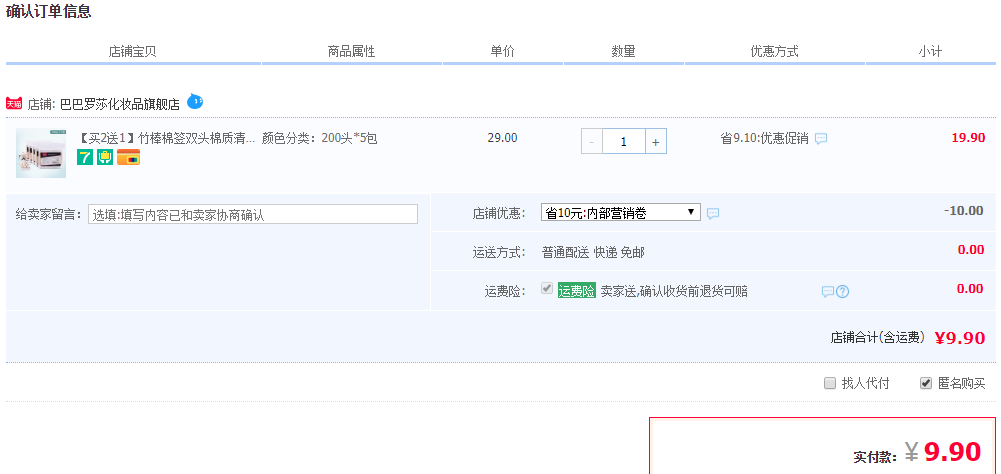Decrease the quantity with the minus button
Viewport: 1001px width, 474px height.
(592, 142)
